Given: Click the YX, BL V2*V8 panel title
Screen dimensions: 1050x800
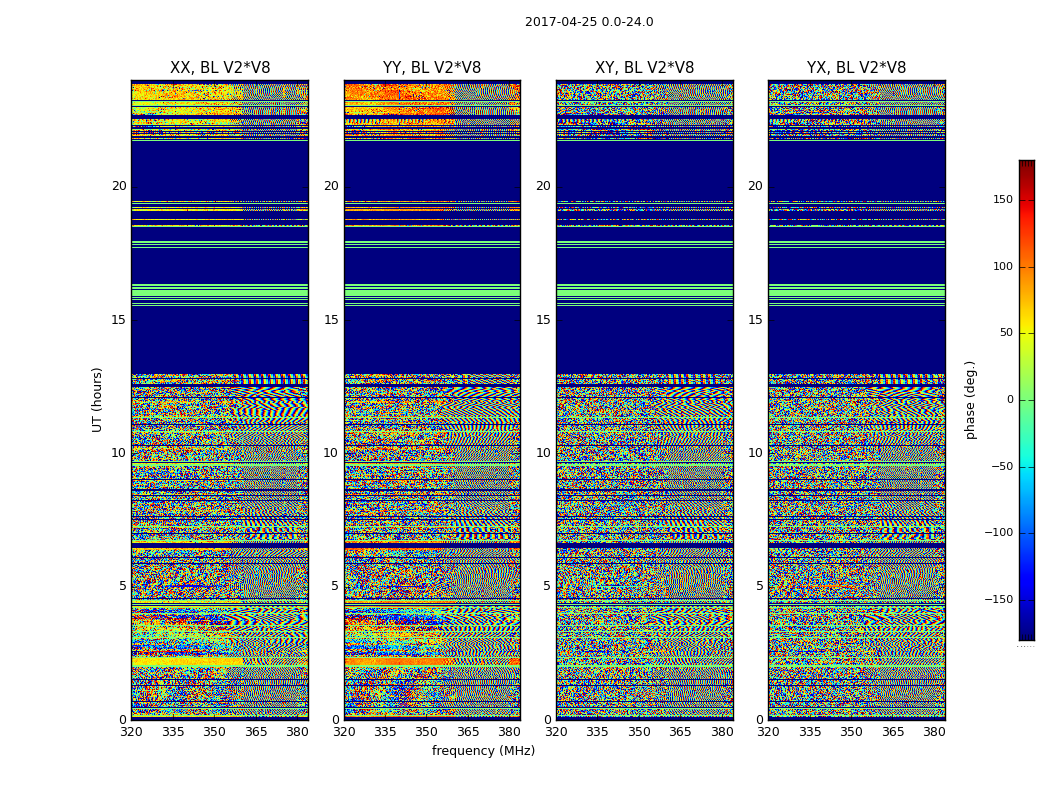Looking at the screenshot, I should click(x=856, y=68).
